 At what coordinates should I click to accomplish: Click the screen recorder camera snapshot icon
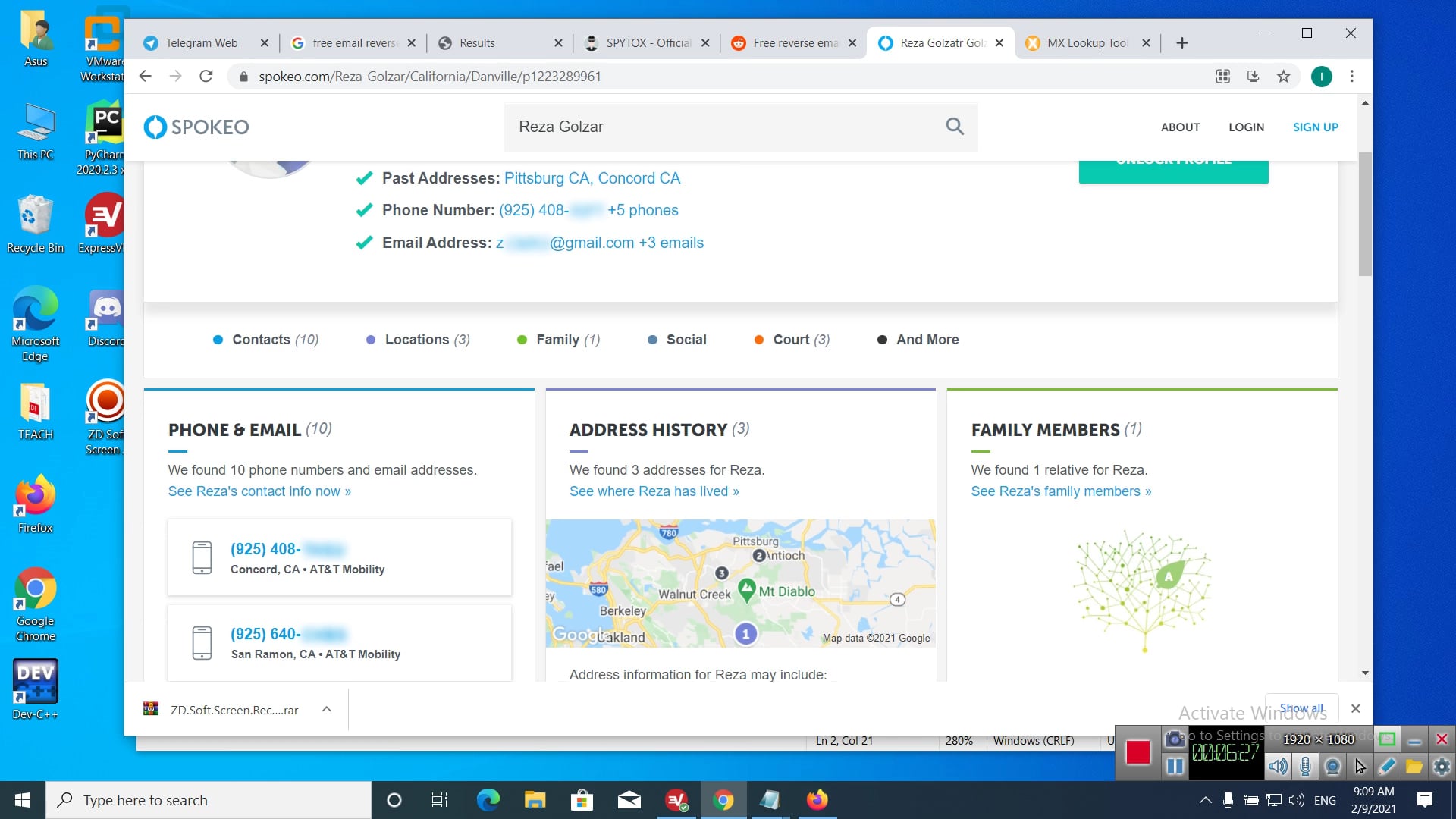(x=1175, y=739)
